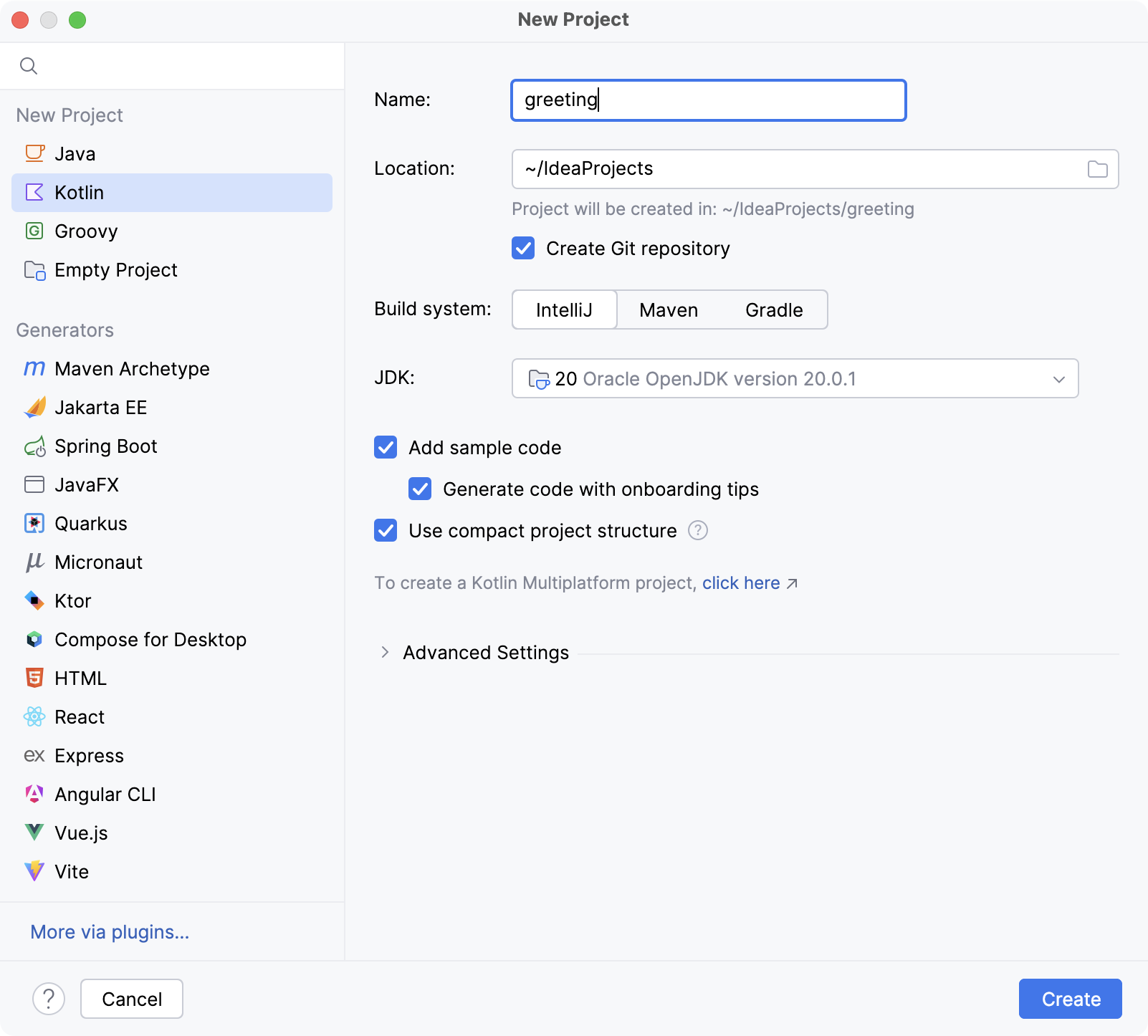This screenshot has height=1036, width=1148.
Task: Click the Quarkus generator icon
Action: pyautogui.click(x=34, y=524)
